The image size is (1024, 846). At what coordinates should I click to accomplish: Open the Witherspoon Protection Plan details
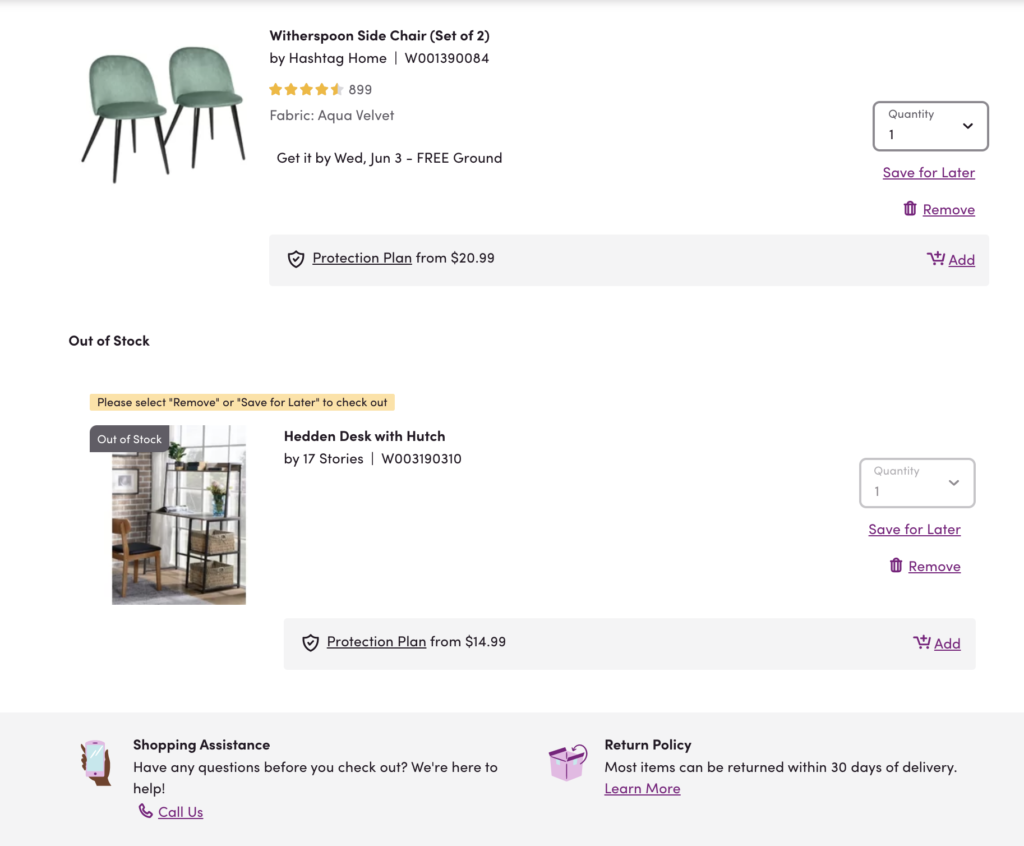(362, 257)
